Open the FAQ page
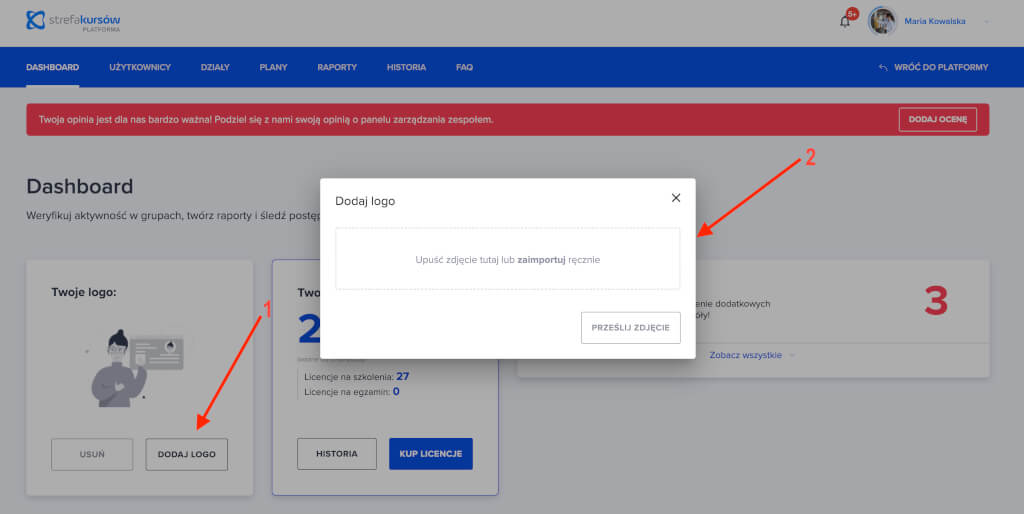This screenshot has width=1024, height=514. (464, 68)
